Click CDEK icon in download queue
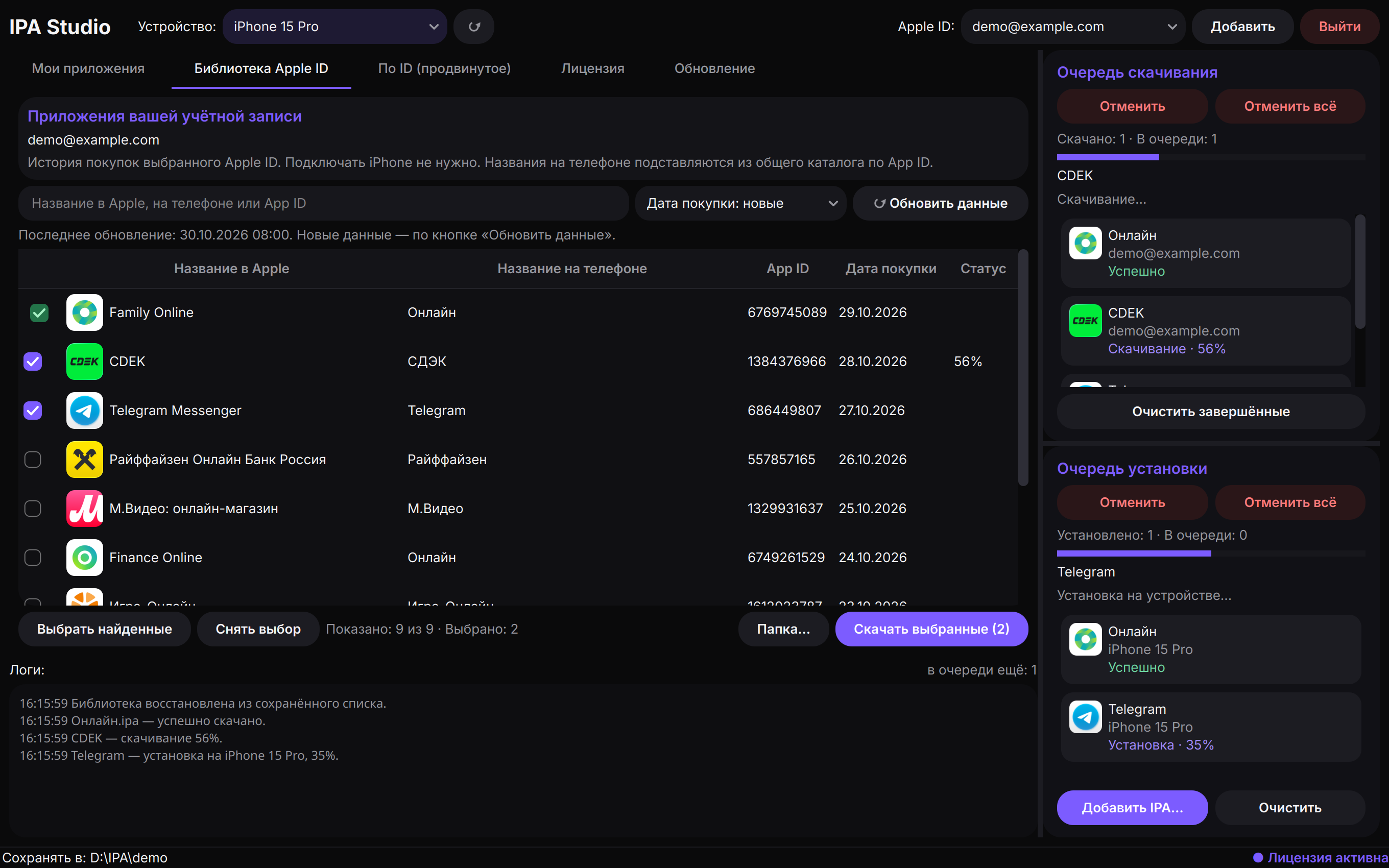 point(1085,320)
